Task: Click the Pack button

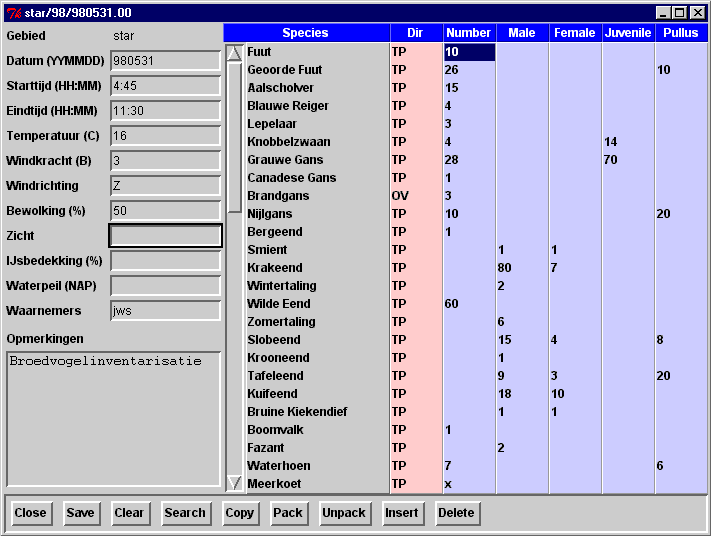Action: (x=288, y=513)
